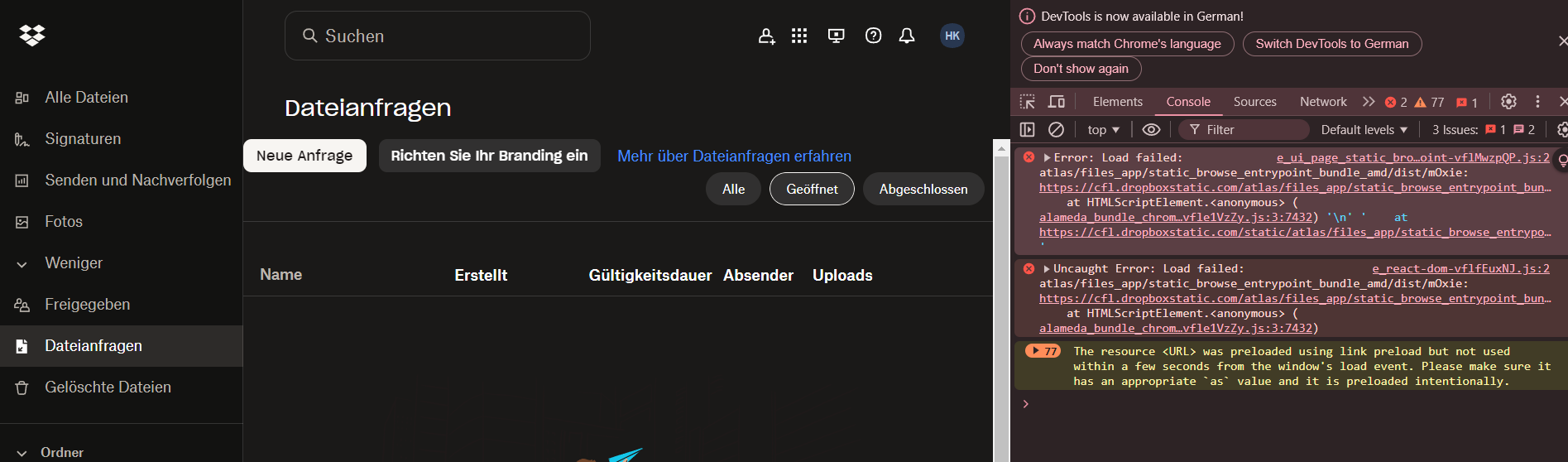This screenshot has height=462, width=1568.
Task: Click the DevTools error count indicator
Action: [1396, 102]
